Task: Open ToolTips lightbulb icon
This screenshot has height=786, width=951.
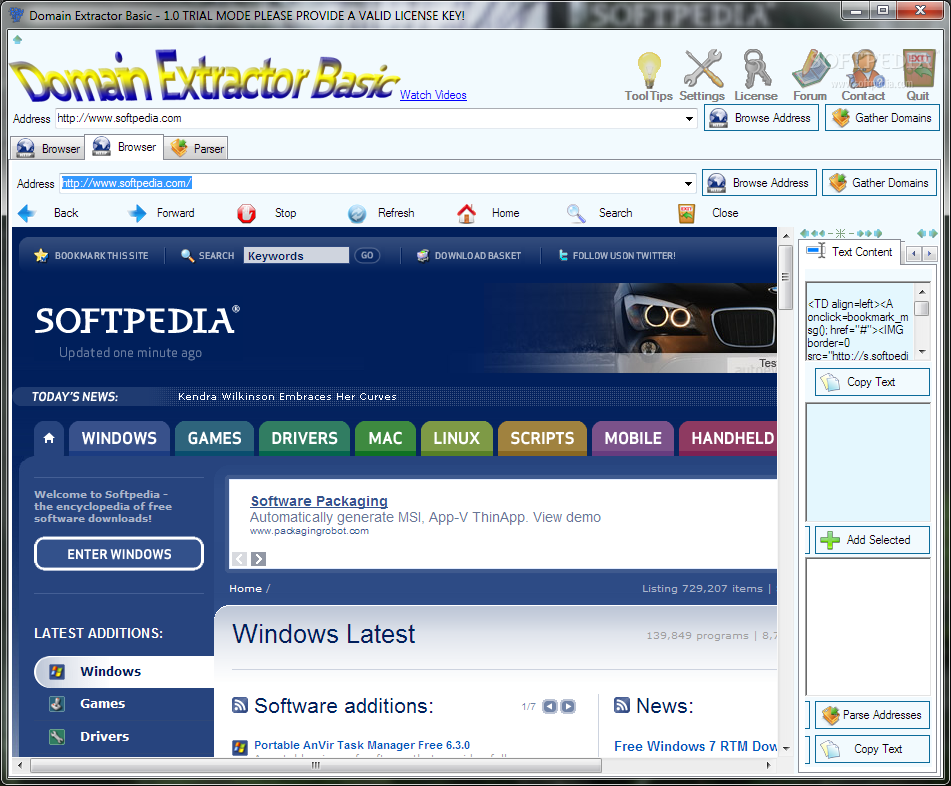Action: (x=648, y=70)
